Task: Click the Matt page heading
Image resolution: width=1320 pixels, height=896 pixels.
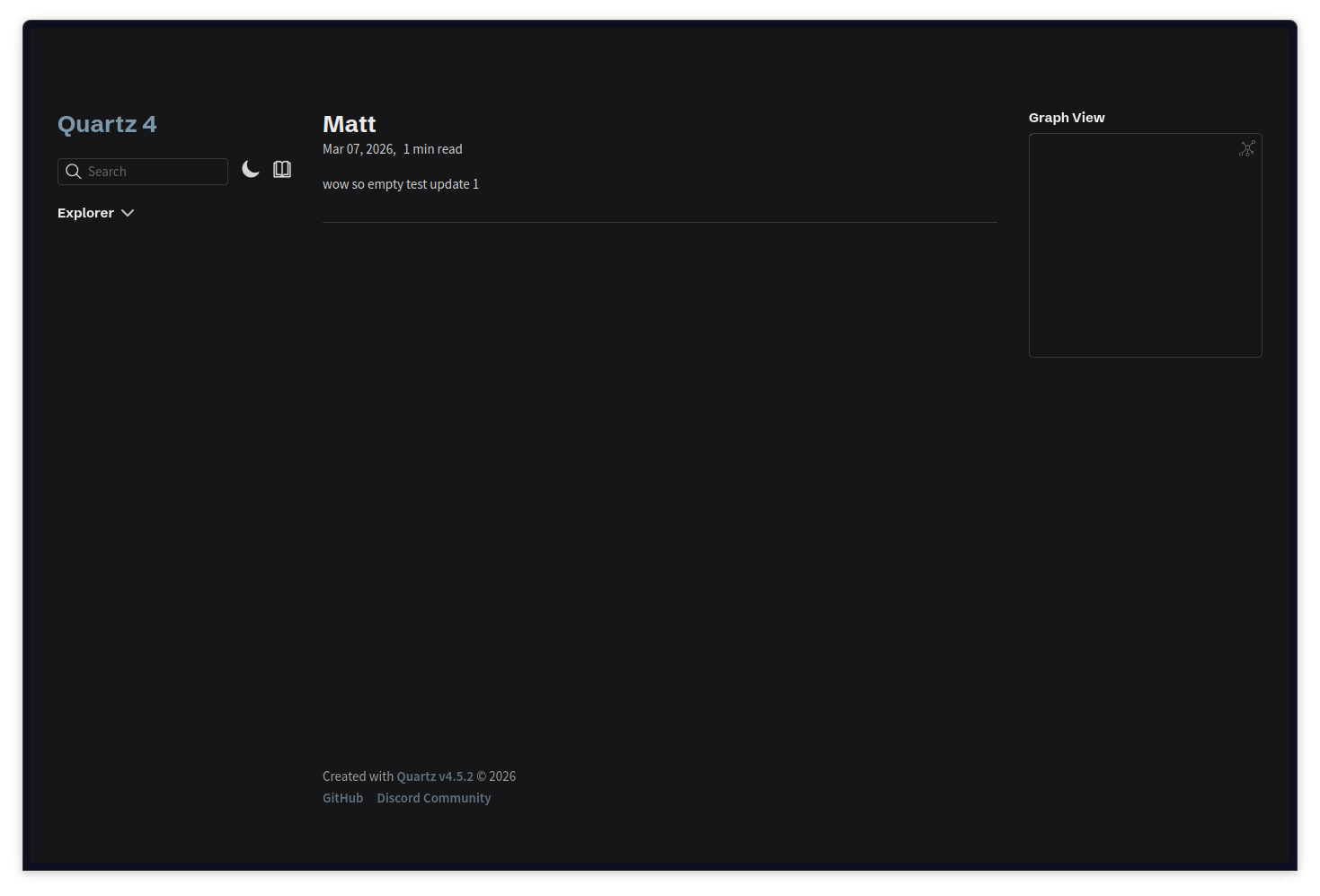Action: click(349, 124)
